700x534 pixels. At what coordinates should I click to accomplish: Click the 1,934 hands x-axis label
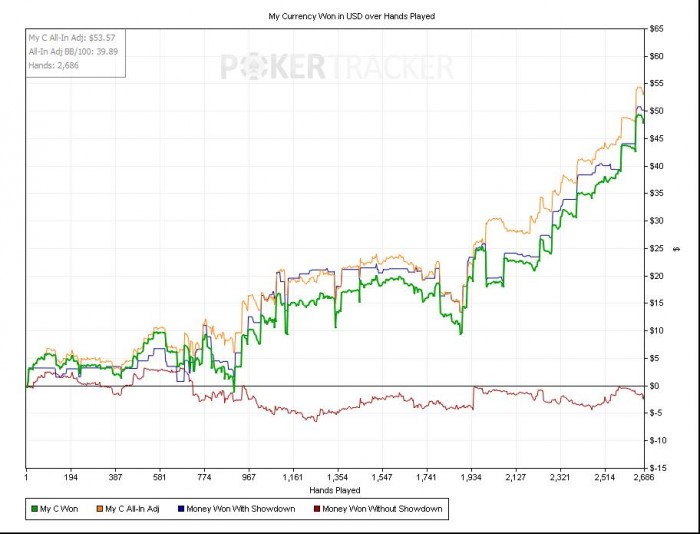pos(471,477)
